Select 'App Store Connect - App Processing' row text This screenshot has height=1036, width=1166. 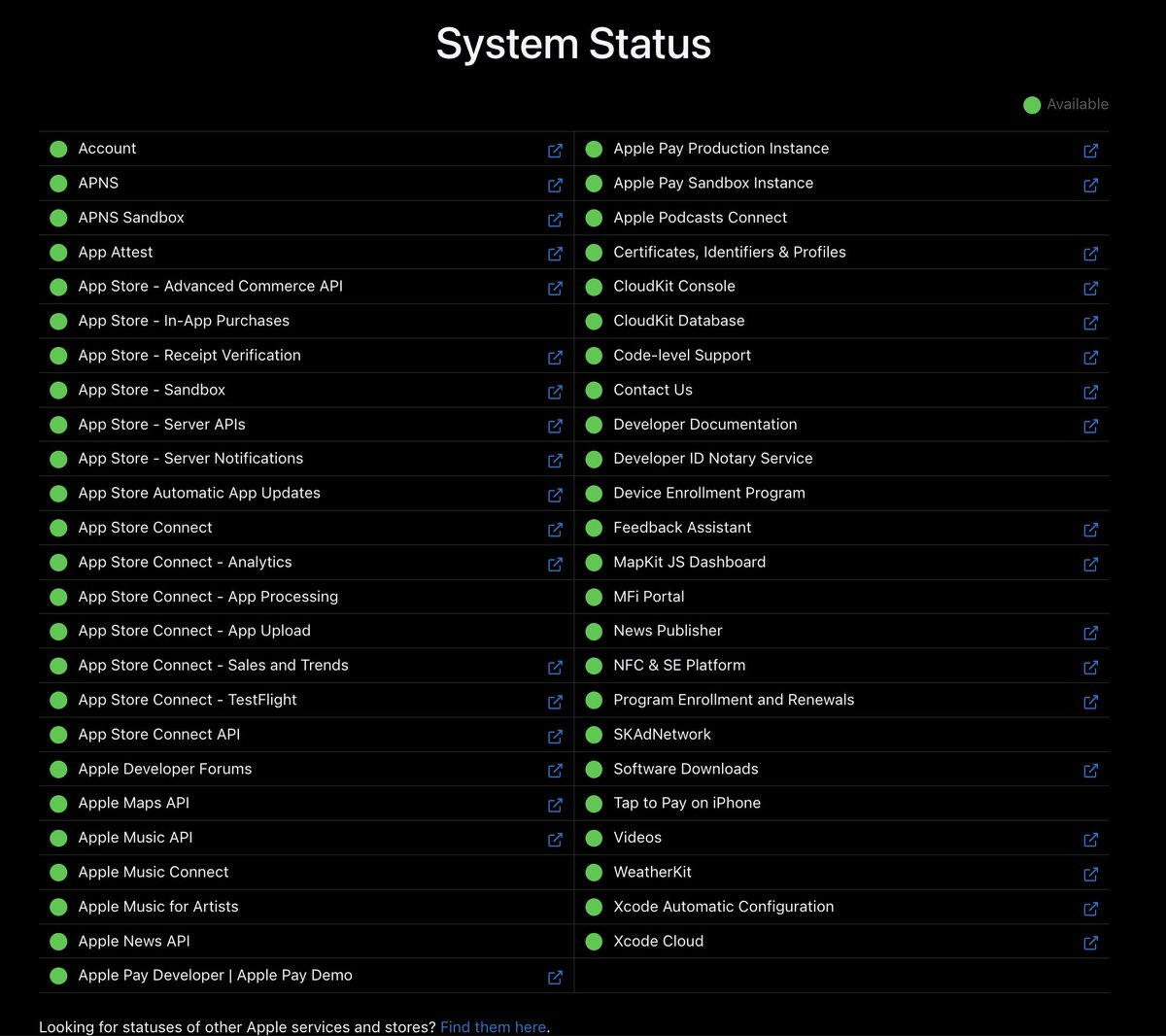208,597
